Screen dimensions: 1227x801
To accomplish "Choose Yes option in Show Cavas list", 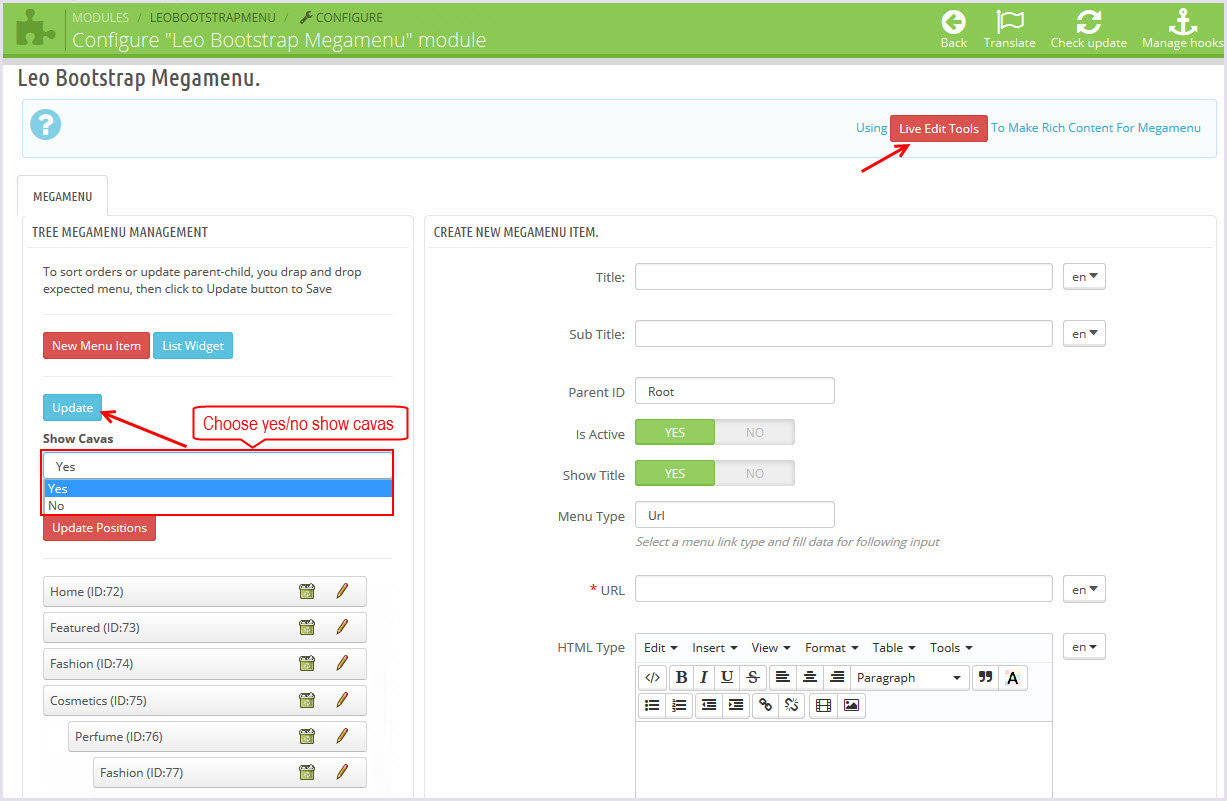I will pyautogui.click(x=218, y=489).
